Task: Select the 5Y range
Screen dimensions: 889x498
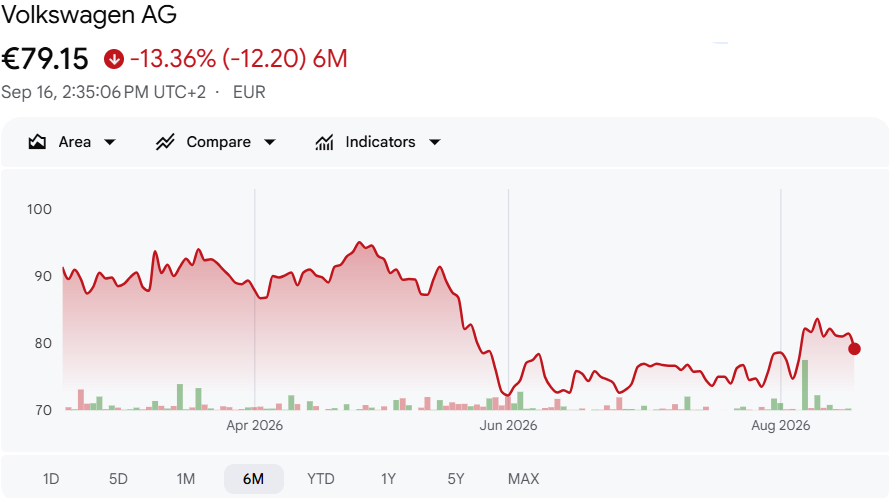Action: coord(456,479)
